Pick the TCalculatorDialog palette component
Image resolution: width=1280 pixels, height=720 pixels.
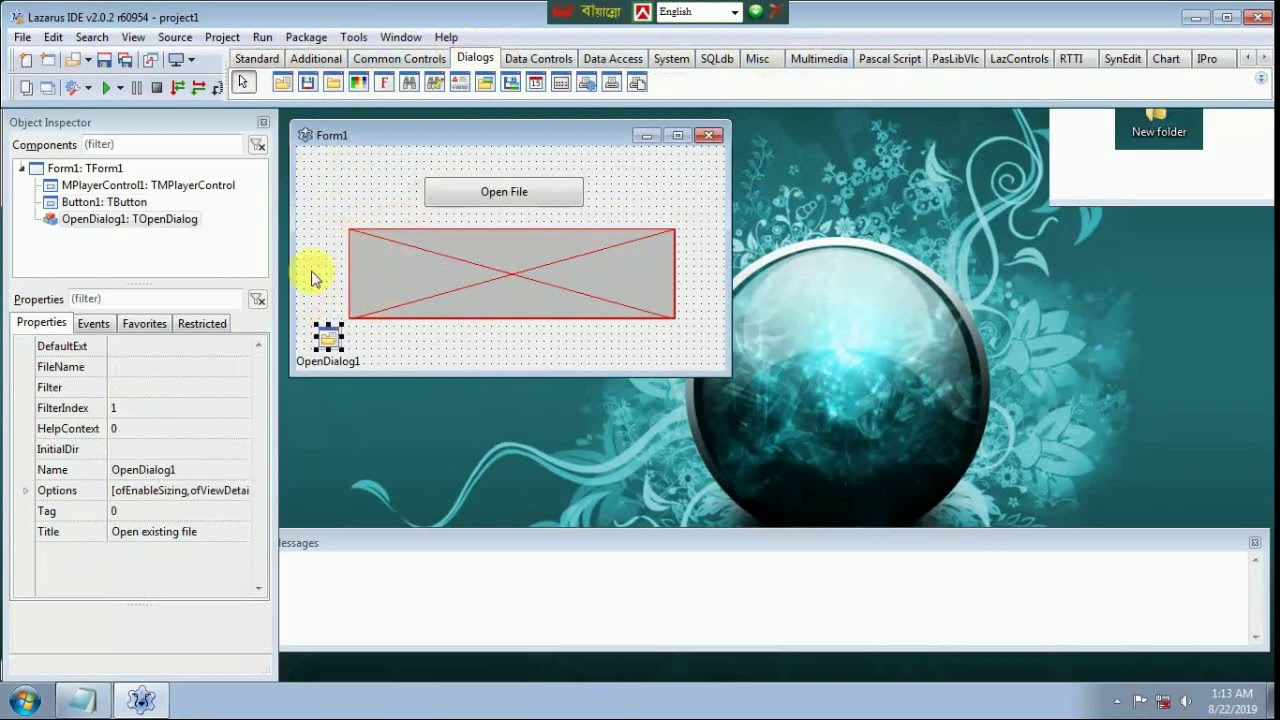[561, 82]
